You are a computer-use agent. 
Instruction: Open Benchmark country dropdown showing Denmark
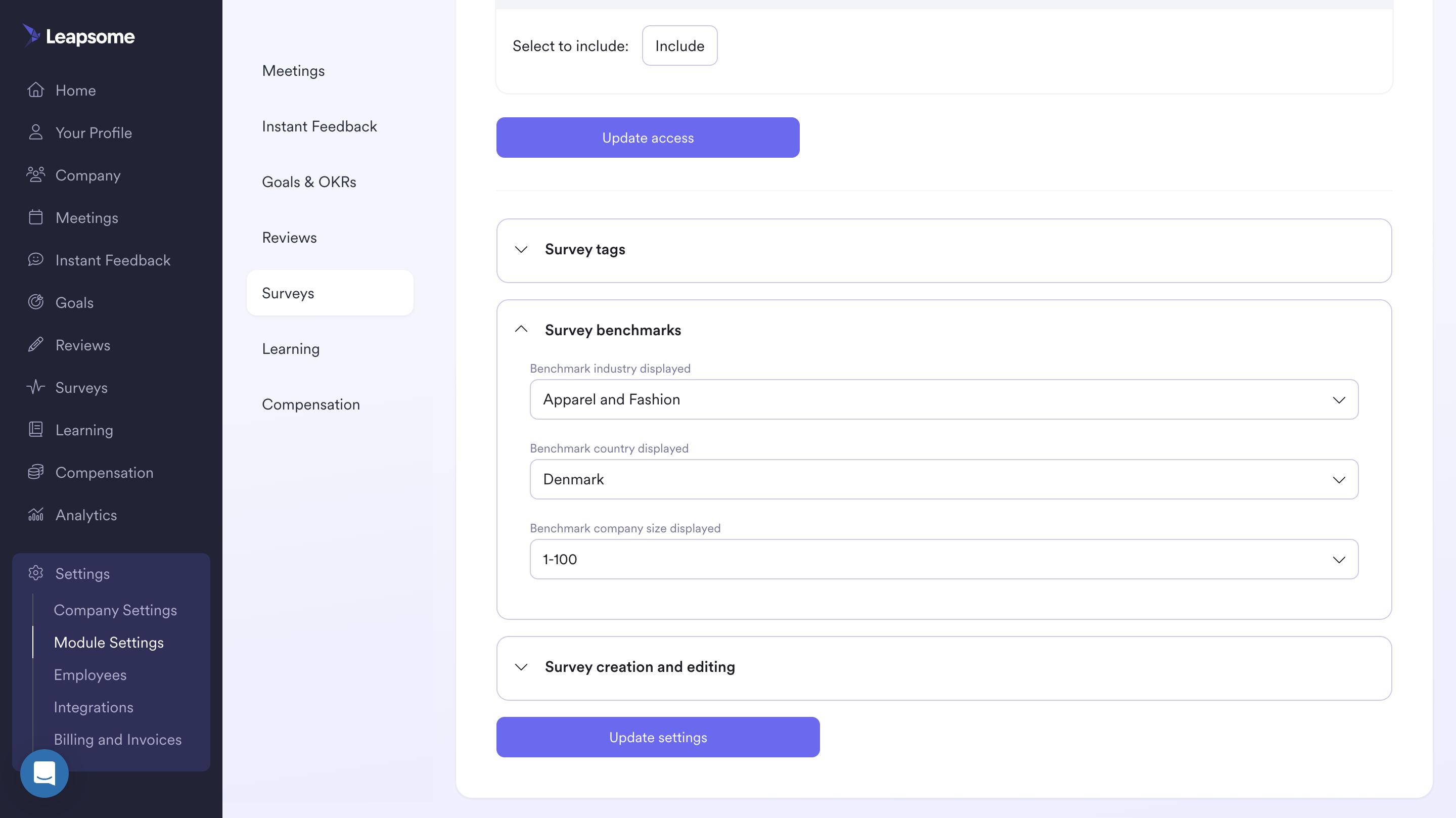point(944,479)
